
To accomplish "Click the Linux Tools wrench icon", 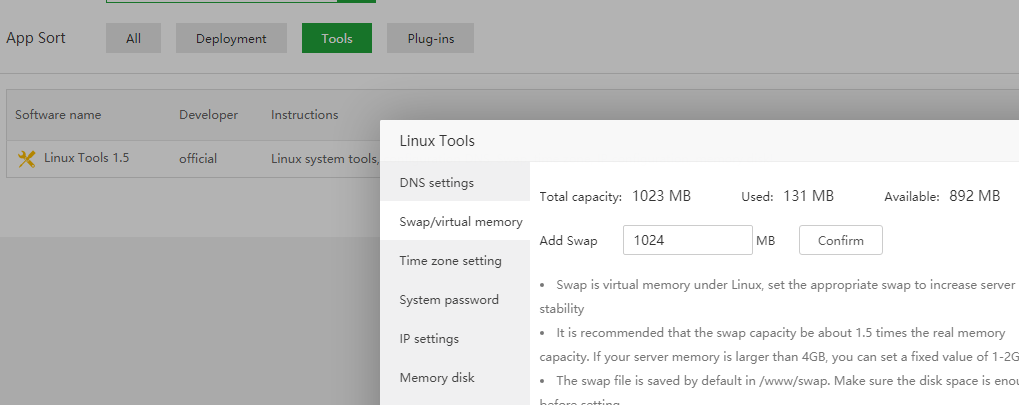I will [x=27, y=158].
